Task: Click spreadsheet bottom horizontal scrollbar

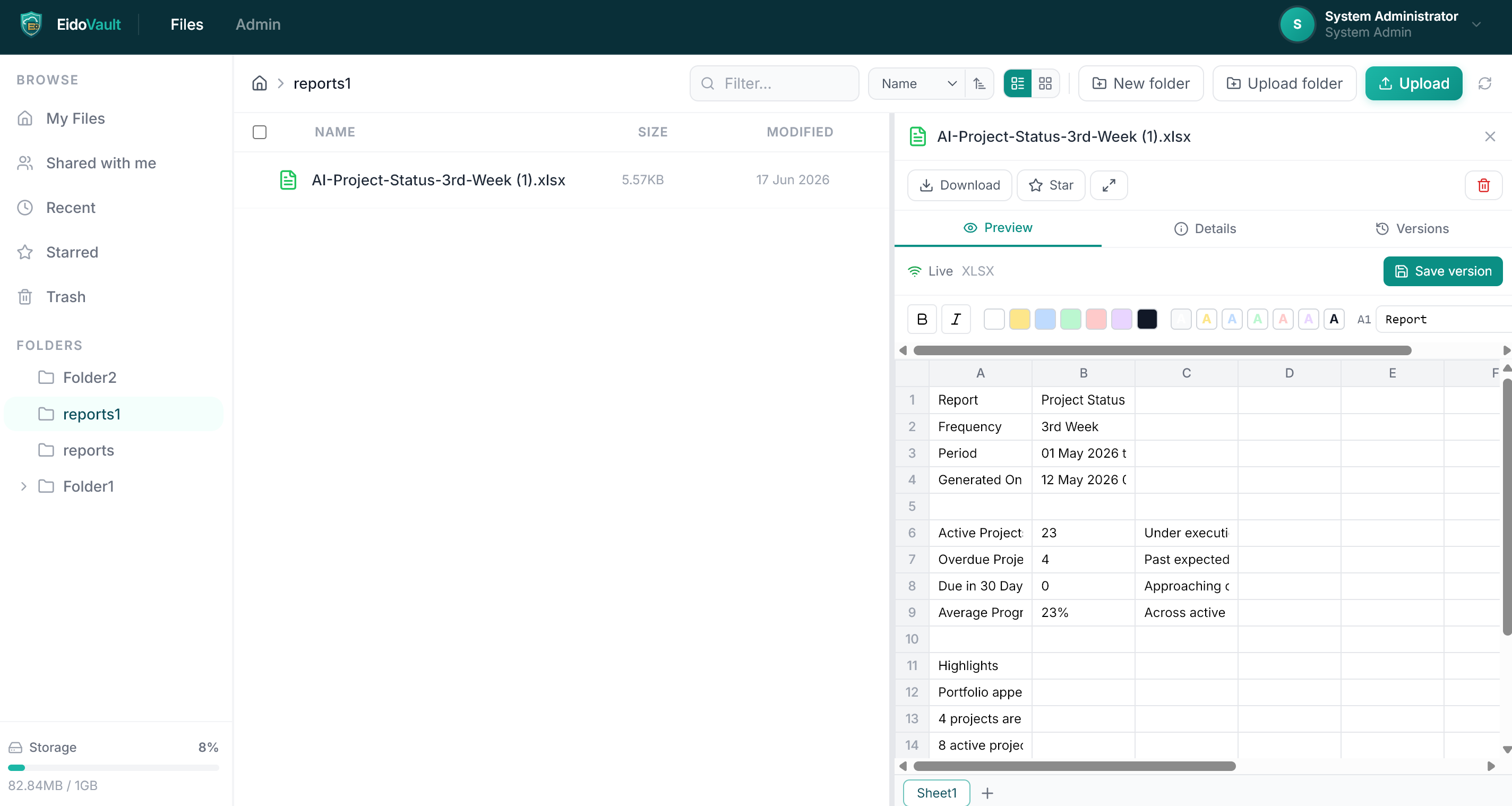Action: pos(1074,766)
